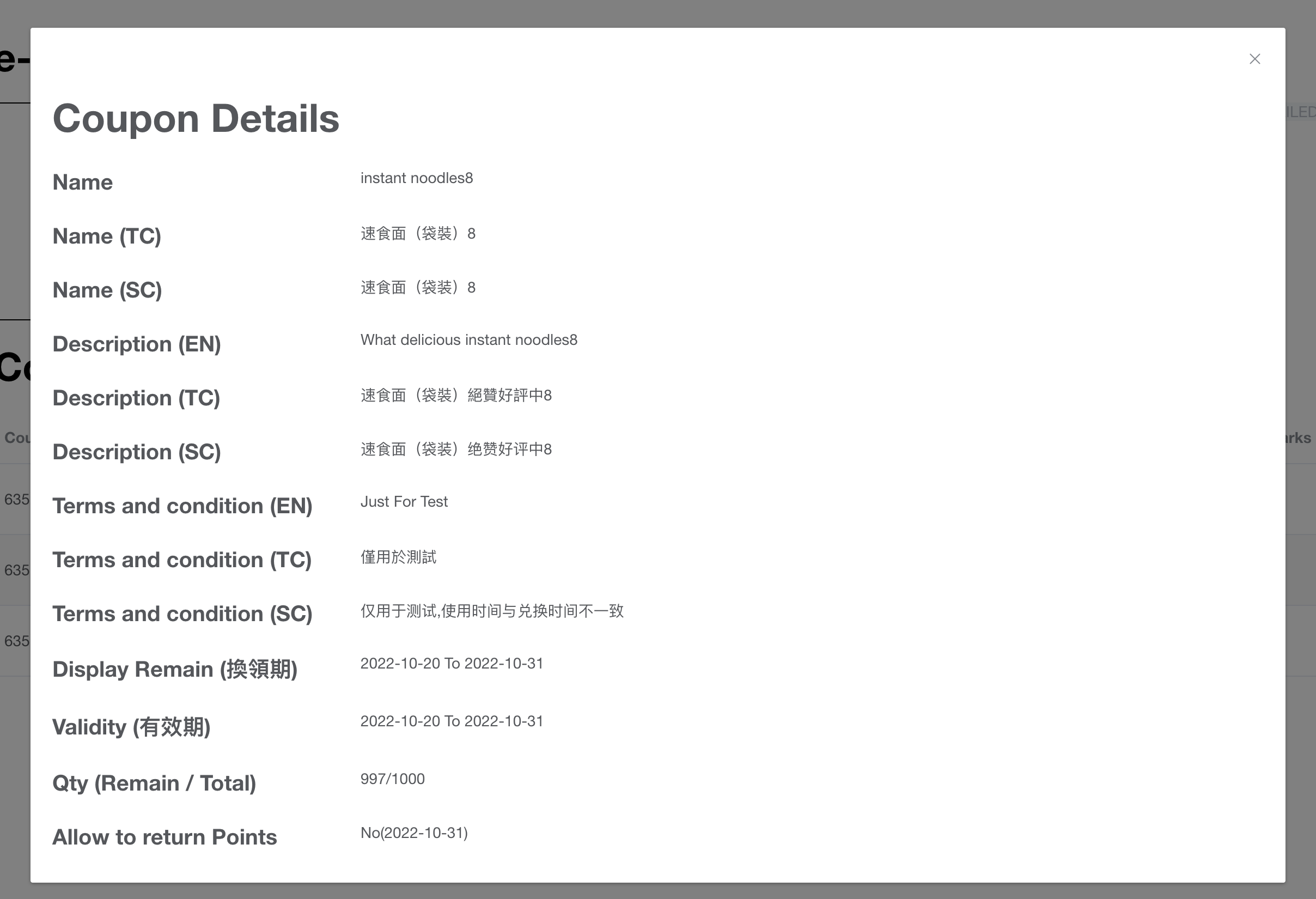Click the Coupon Details heading
Screen dimensions: 1316x899
196,119
